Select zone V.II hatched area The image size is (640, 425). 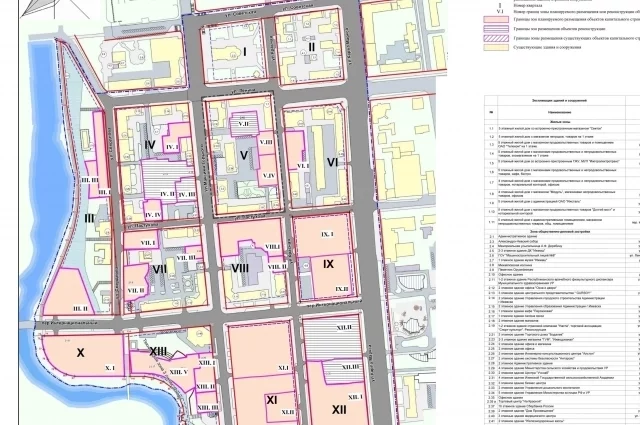(243, 122)
